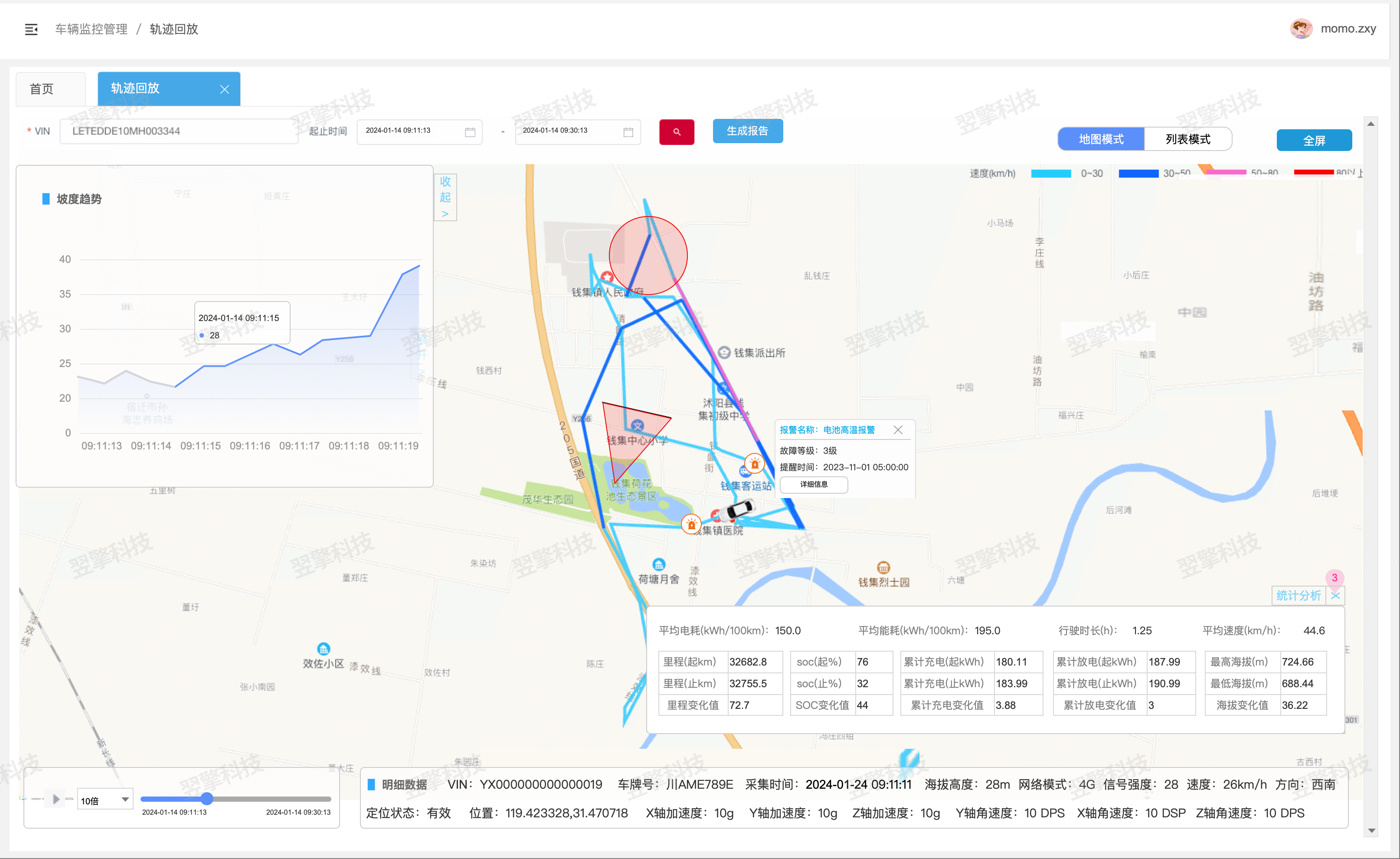This screenshot has height=859, width=1400.
Task: Click the red search icon button
Action: (676, 132)
